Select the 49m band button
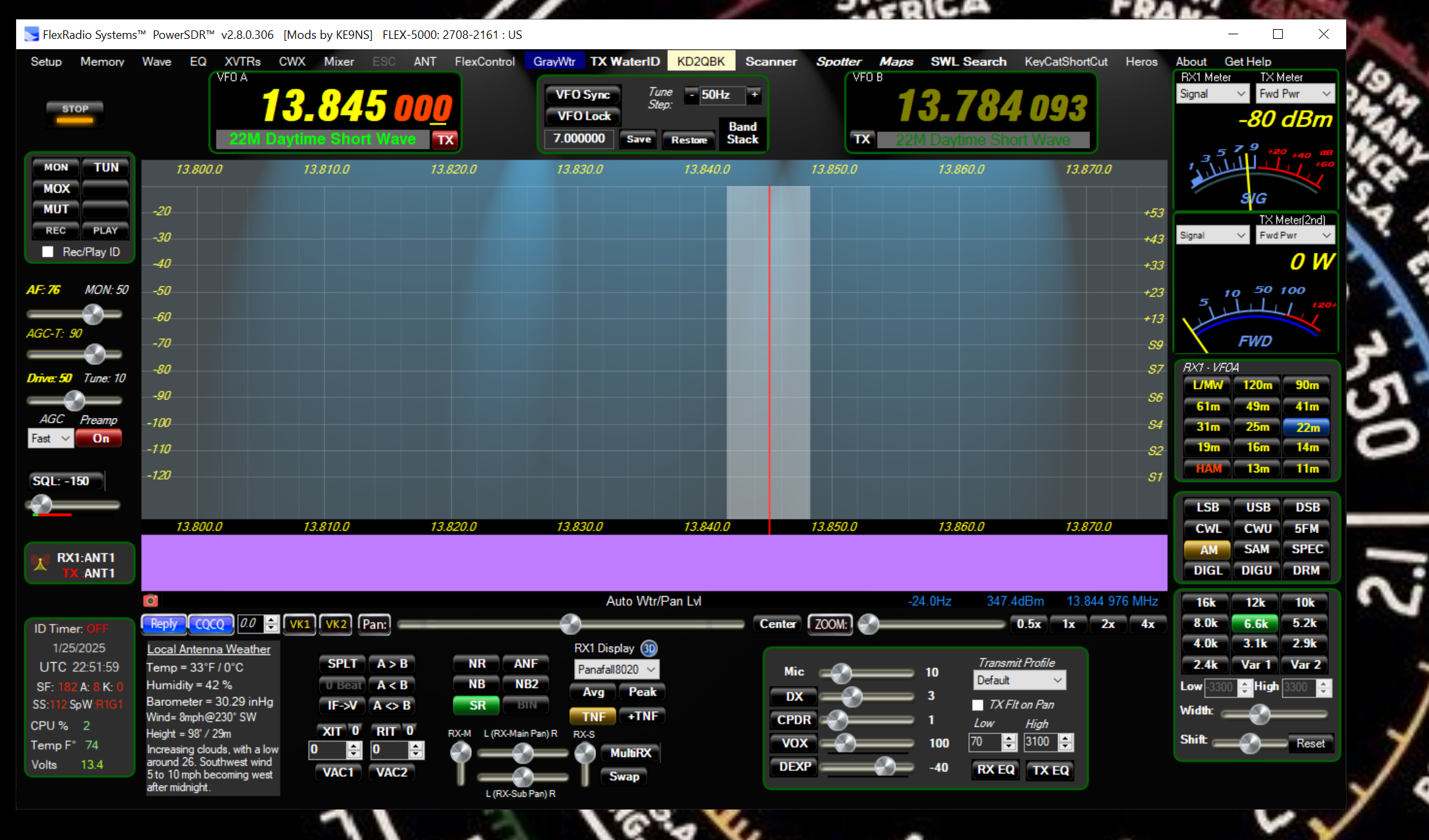Screen dimensions: 1429x840 coord(1257,406)
